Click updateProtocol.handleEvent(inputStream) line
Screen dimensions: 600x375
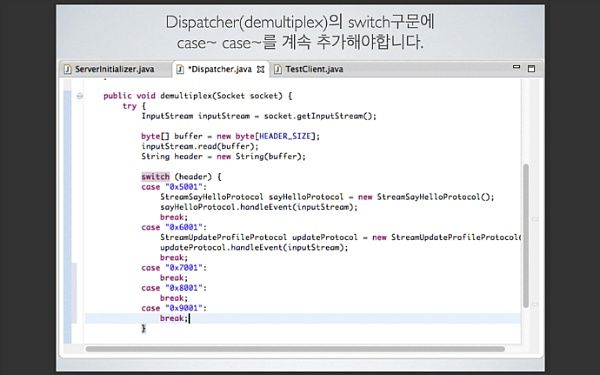tap(254, 248)
